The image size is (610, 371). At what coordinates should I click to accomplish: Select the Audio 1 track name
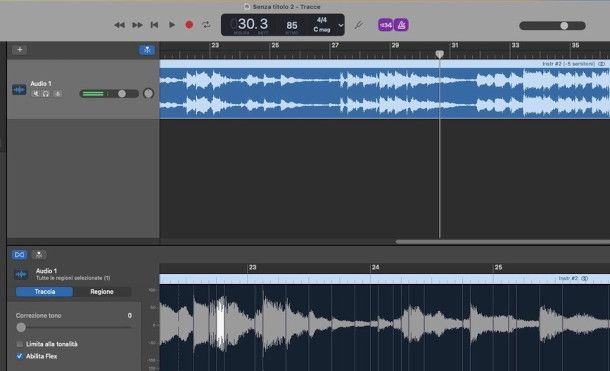(x=41, y=84)
